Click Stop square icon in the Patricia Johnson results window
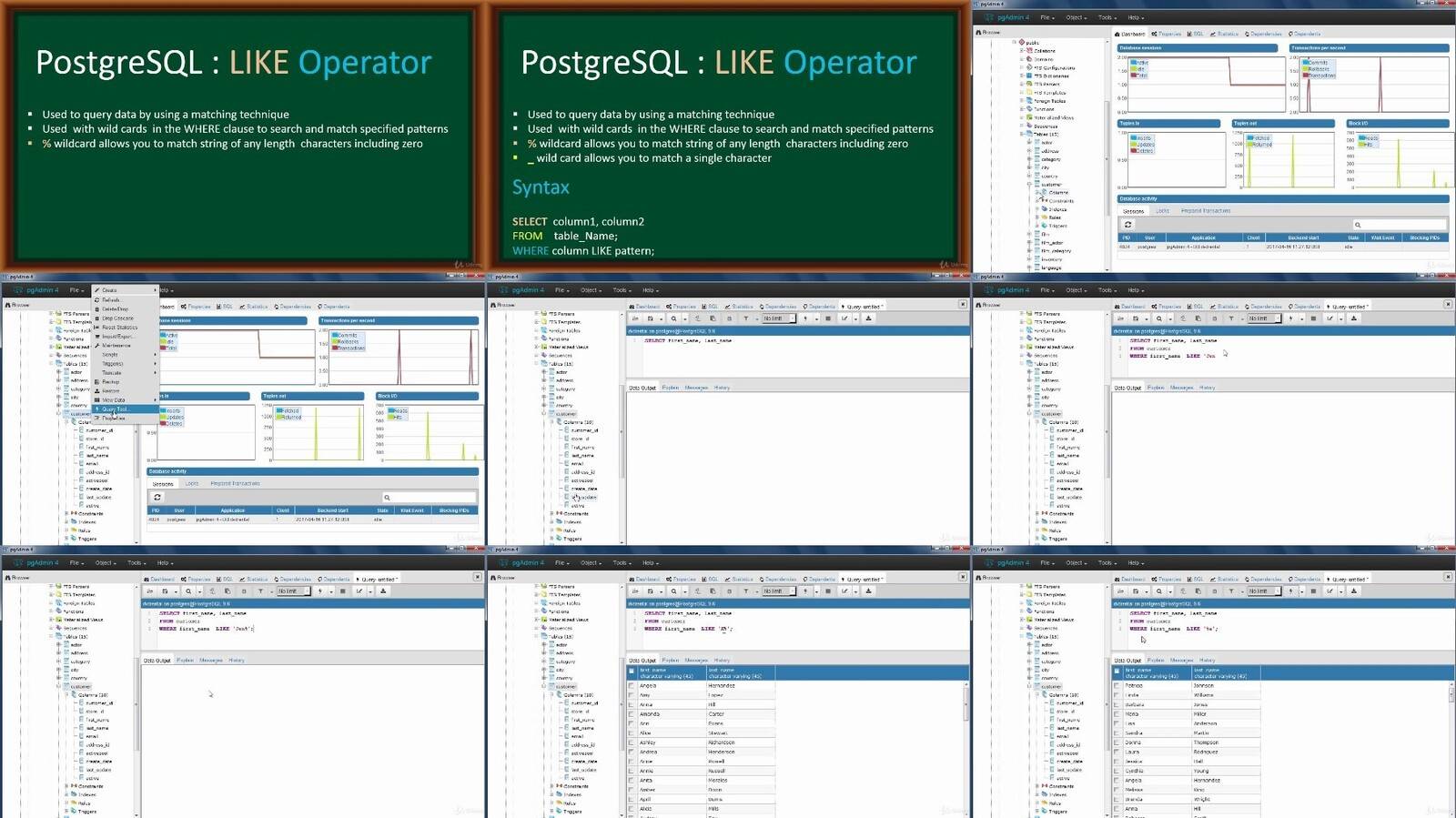Viewport: 1456px width, 818px height. 1313,591
